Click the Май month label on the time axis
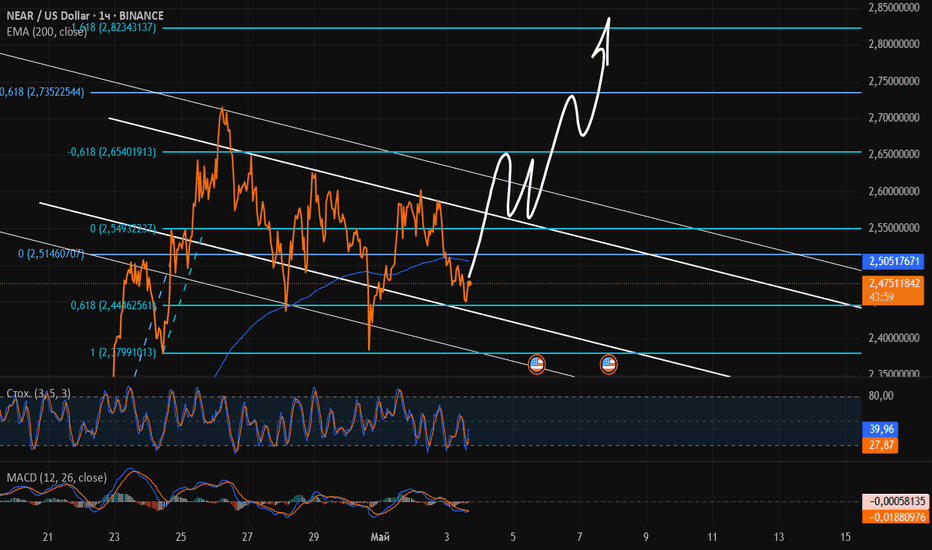Viewport: 932px width, 550px height. [380, 537]
